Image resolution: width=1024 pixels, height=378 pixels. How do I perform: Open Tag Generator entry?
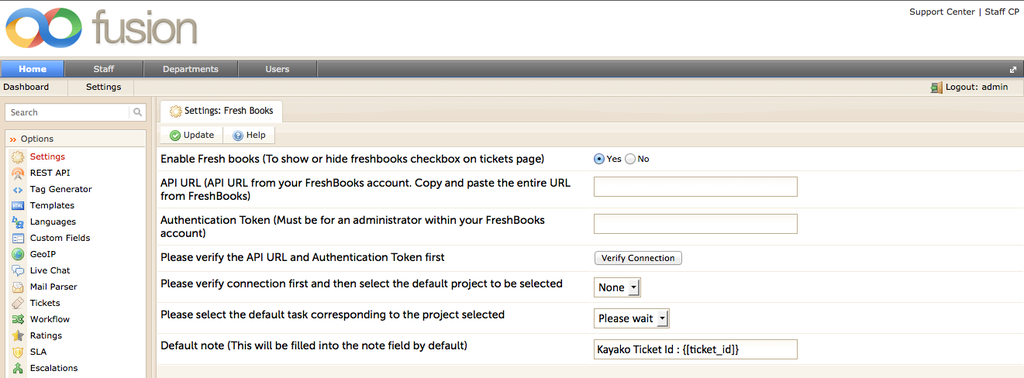[61, 189]
